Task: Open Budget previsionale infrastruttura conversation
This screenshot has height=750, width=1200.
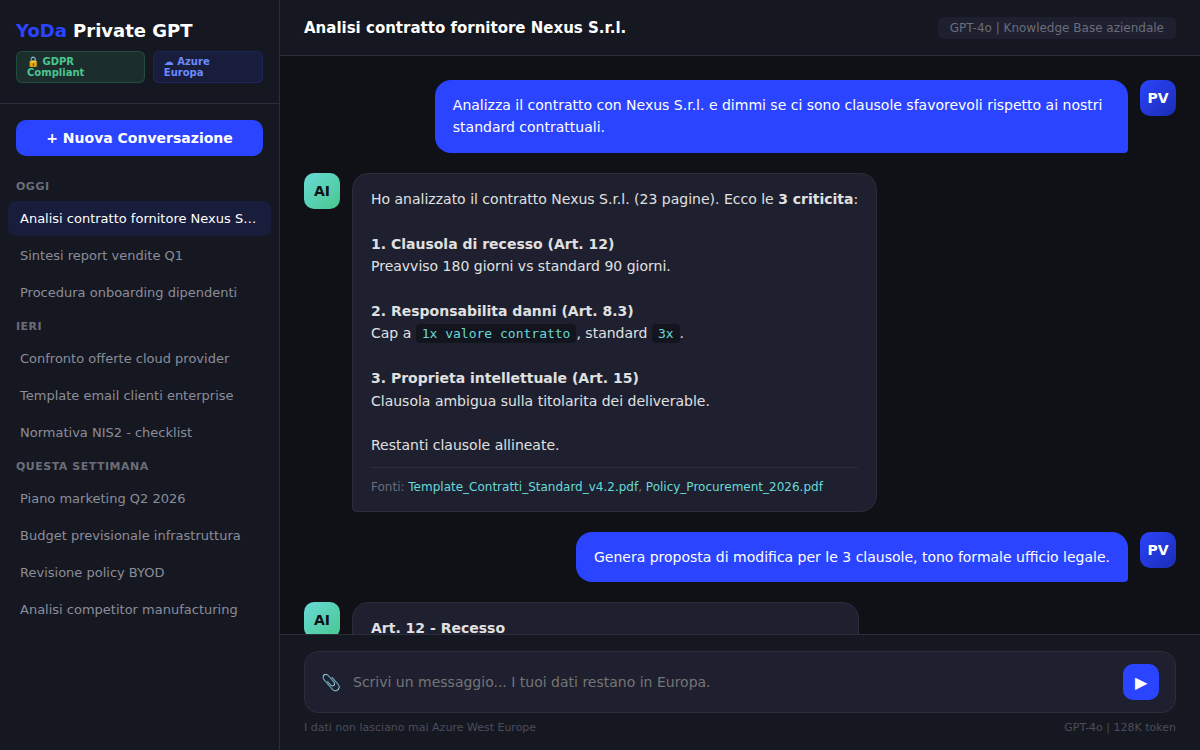Action: click(x=130, y=536)
